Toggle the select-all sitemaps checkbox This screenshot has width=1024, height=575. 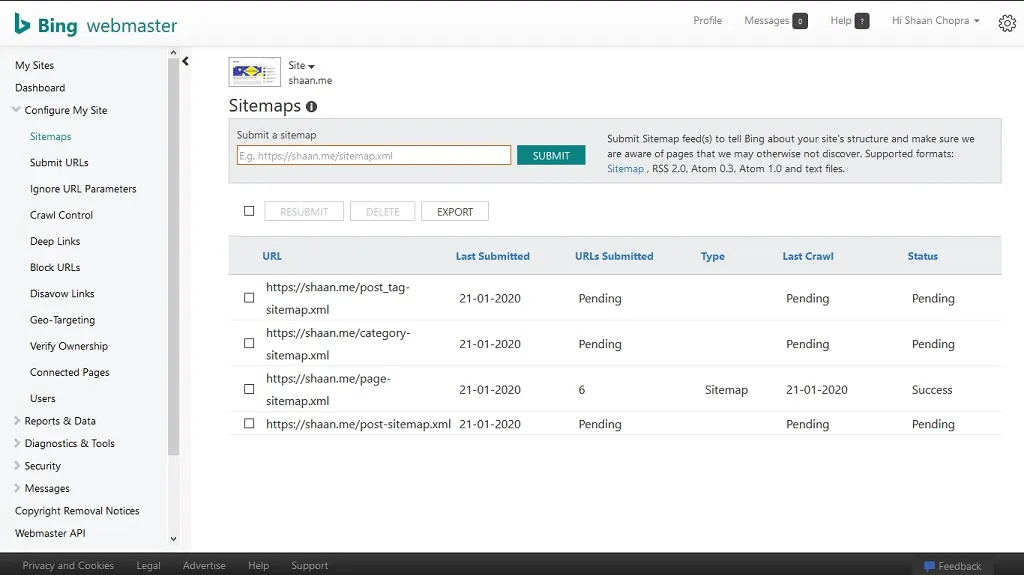pyautogui.click(x=249, y=211)
